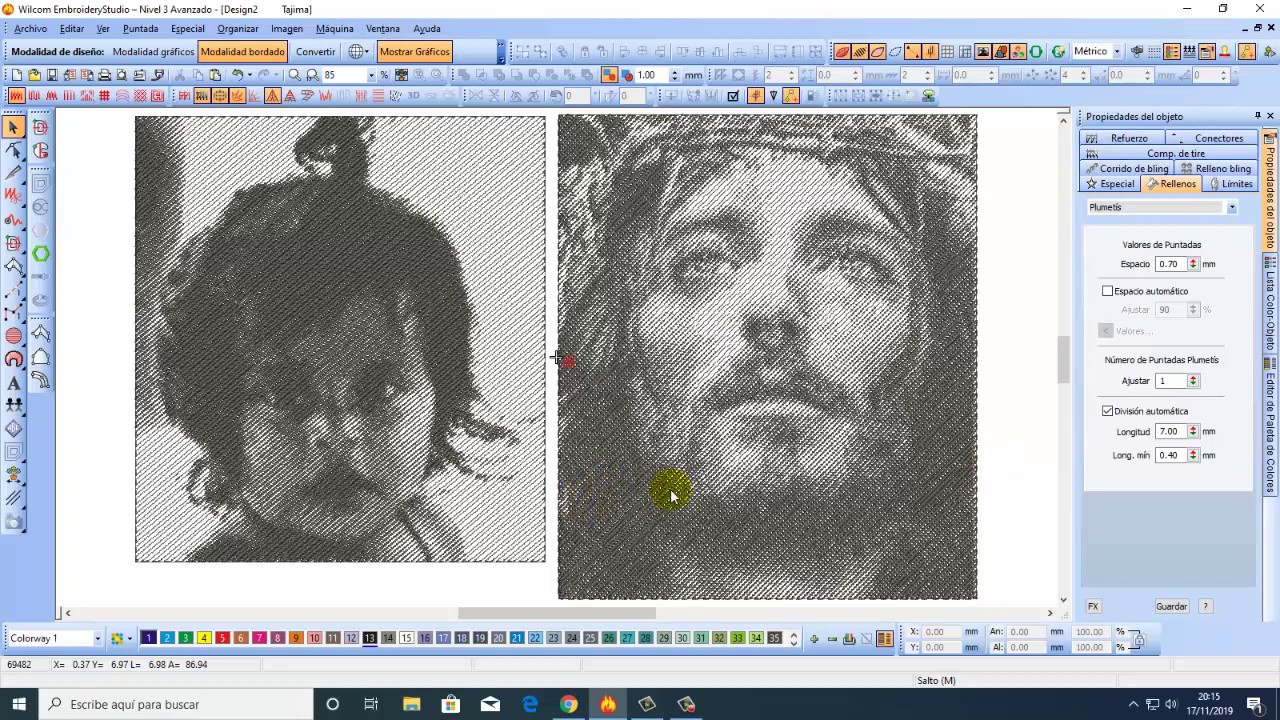1280x720 pixels.
Task: Pick the red circle shape tool
Action: coord(14,336)
